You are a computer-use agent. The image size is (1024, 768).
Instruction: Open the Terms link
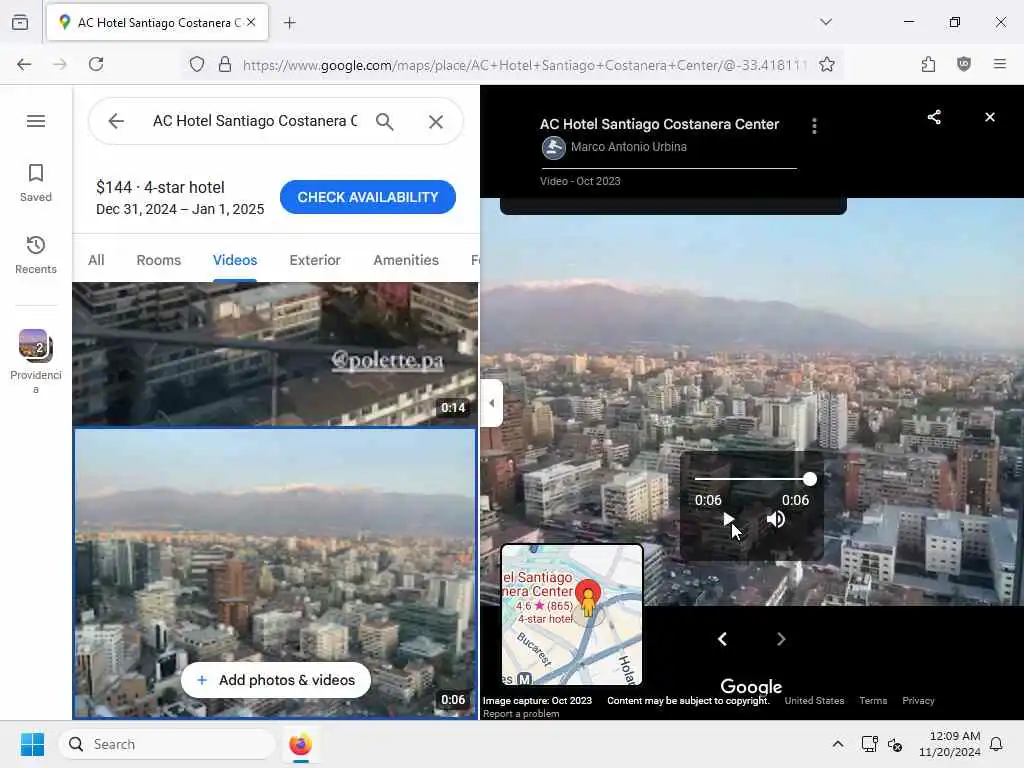point(873,701)
